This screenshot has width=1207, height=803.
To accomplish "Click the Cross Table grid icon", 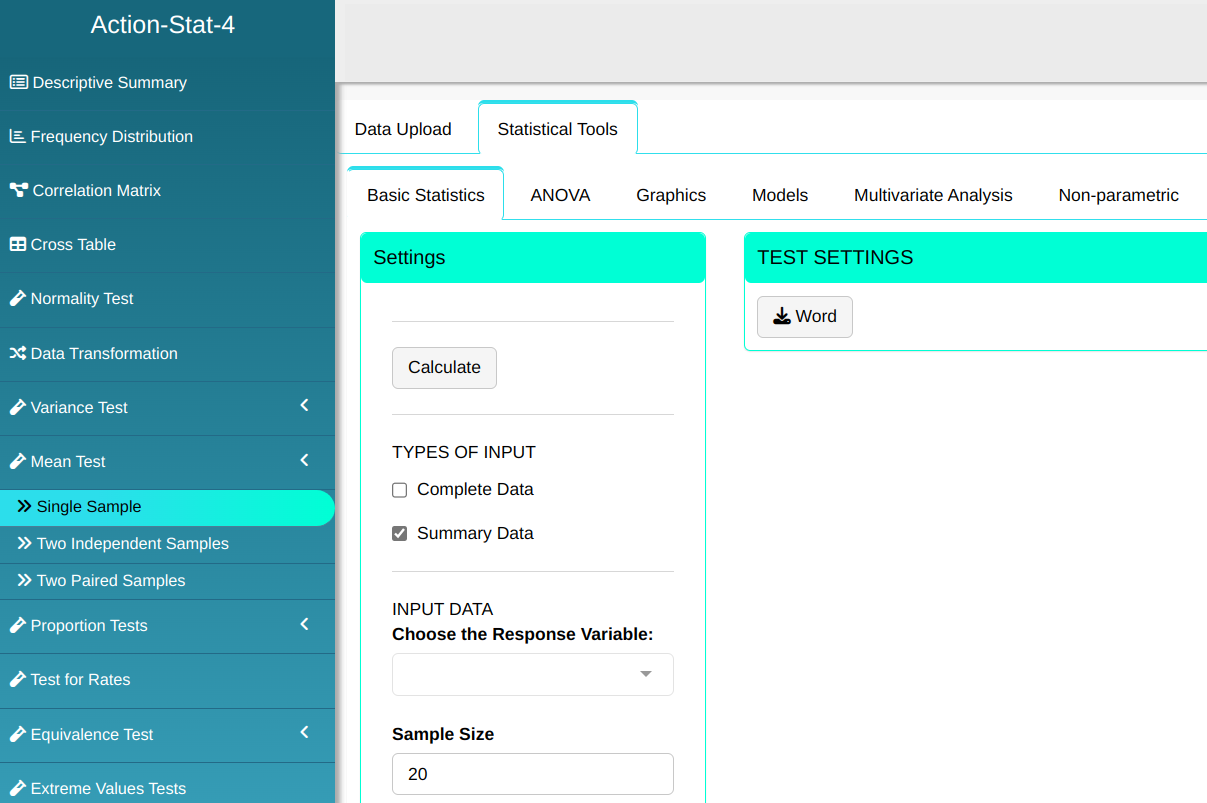I will (x=17, y=245).
